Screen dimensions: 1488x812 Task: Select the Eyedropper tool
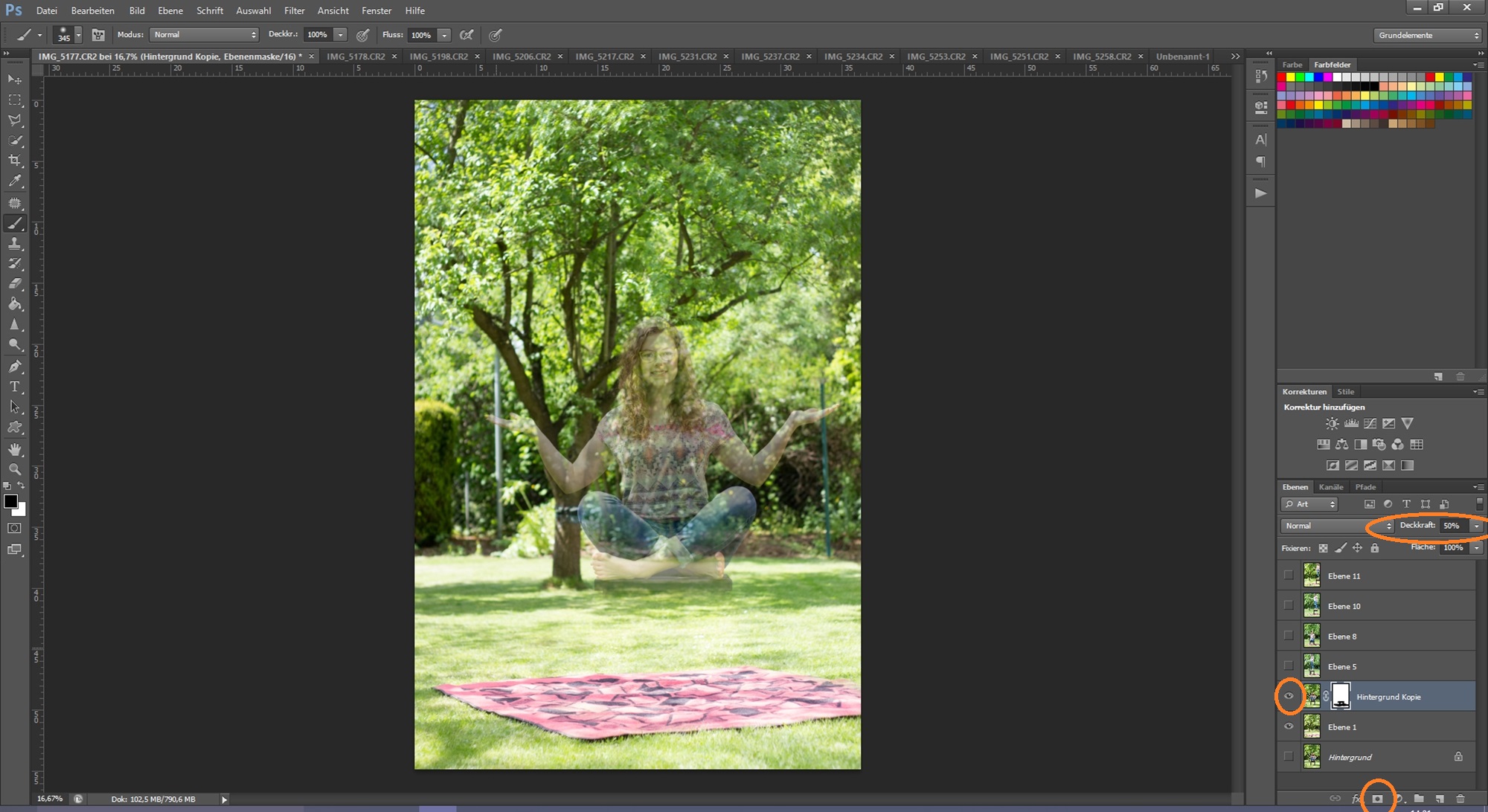tap(15, 181)
